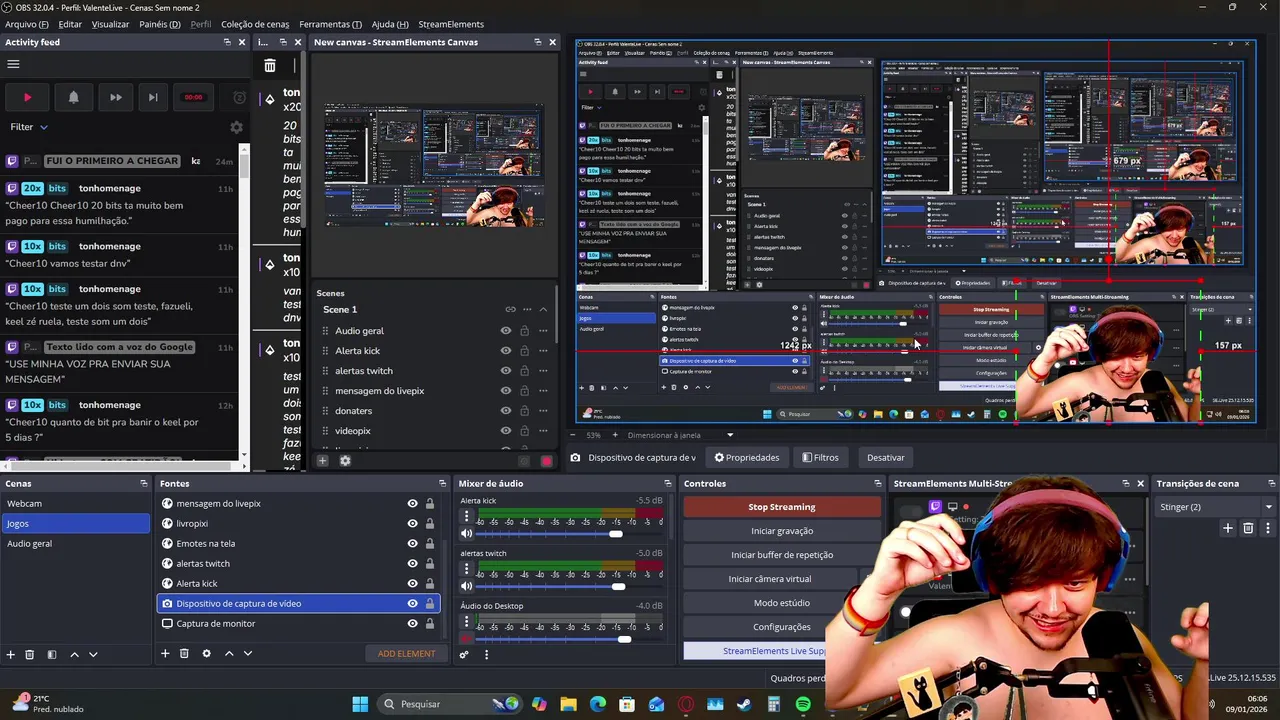Click the skip-next icon in Activity feed
This screenshot has width=1280, height=720.
point(152,97)
